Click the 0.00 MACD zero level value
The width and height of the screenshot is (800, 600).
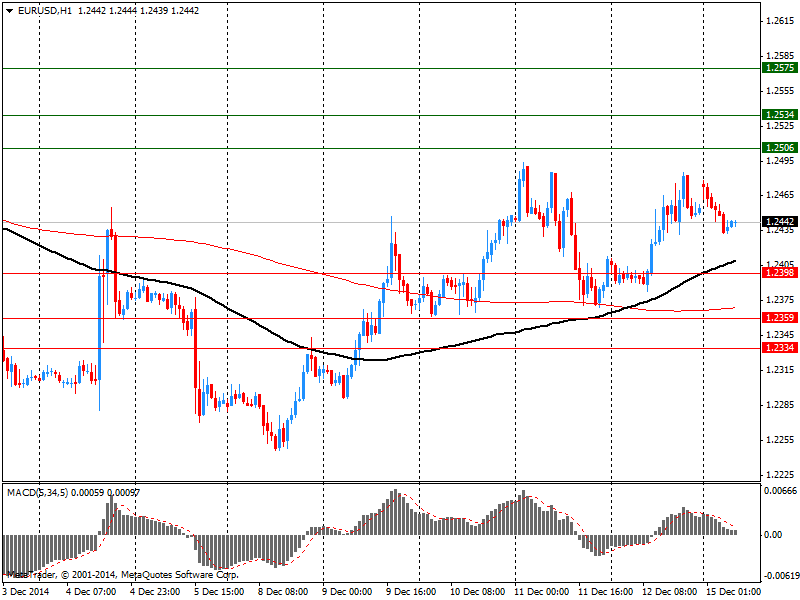click(x=772, y=535)
